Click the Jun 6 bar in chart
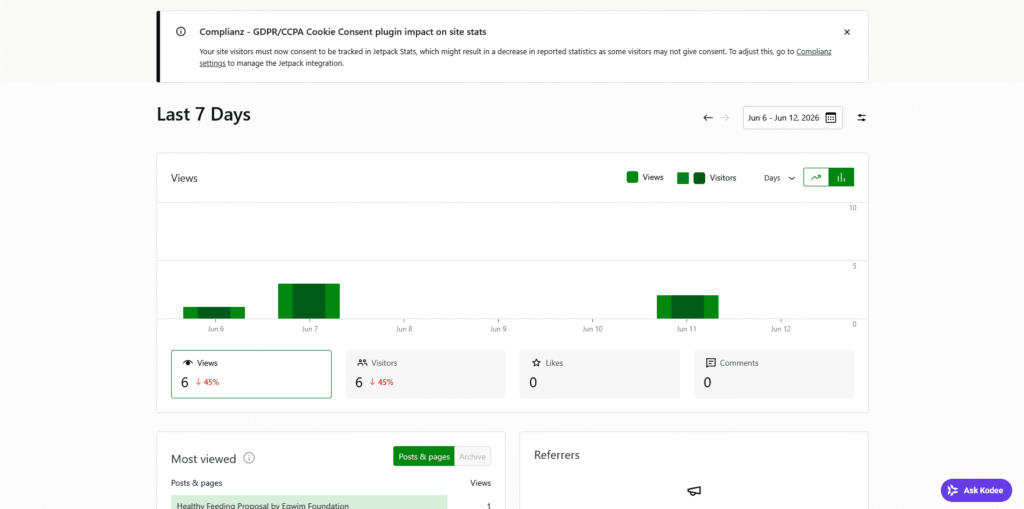The image size is (1024, 509). point(214,312)
